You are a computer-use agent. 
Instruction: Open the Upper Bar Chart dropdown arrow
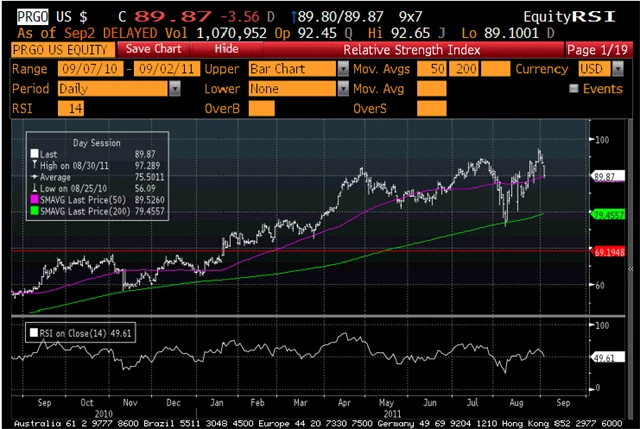pos(343,69)
